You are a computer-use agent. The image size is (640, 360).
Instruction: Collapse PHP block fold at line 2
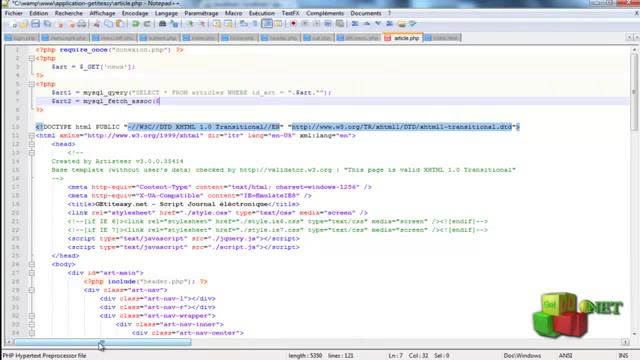pos(31,58)
